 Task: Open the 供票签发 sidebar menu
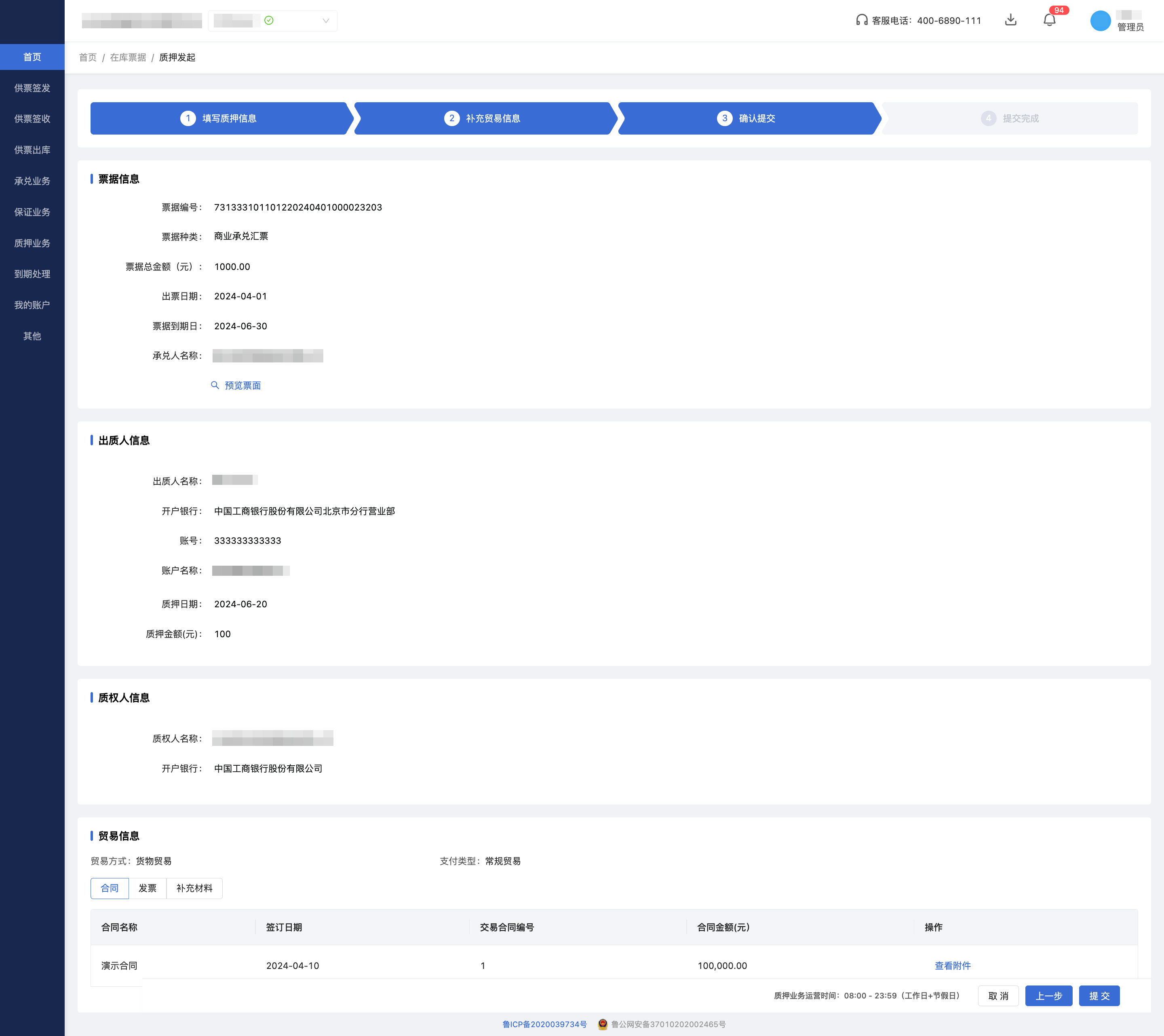click(32, 88)
